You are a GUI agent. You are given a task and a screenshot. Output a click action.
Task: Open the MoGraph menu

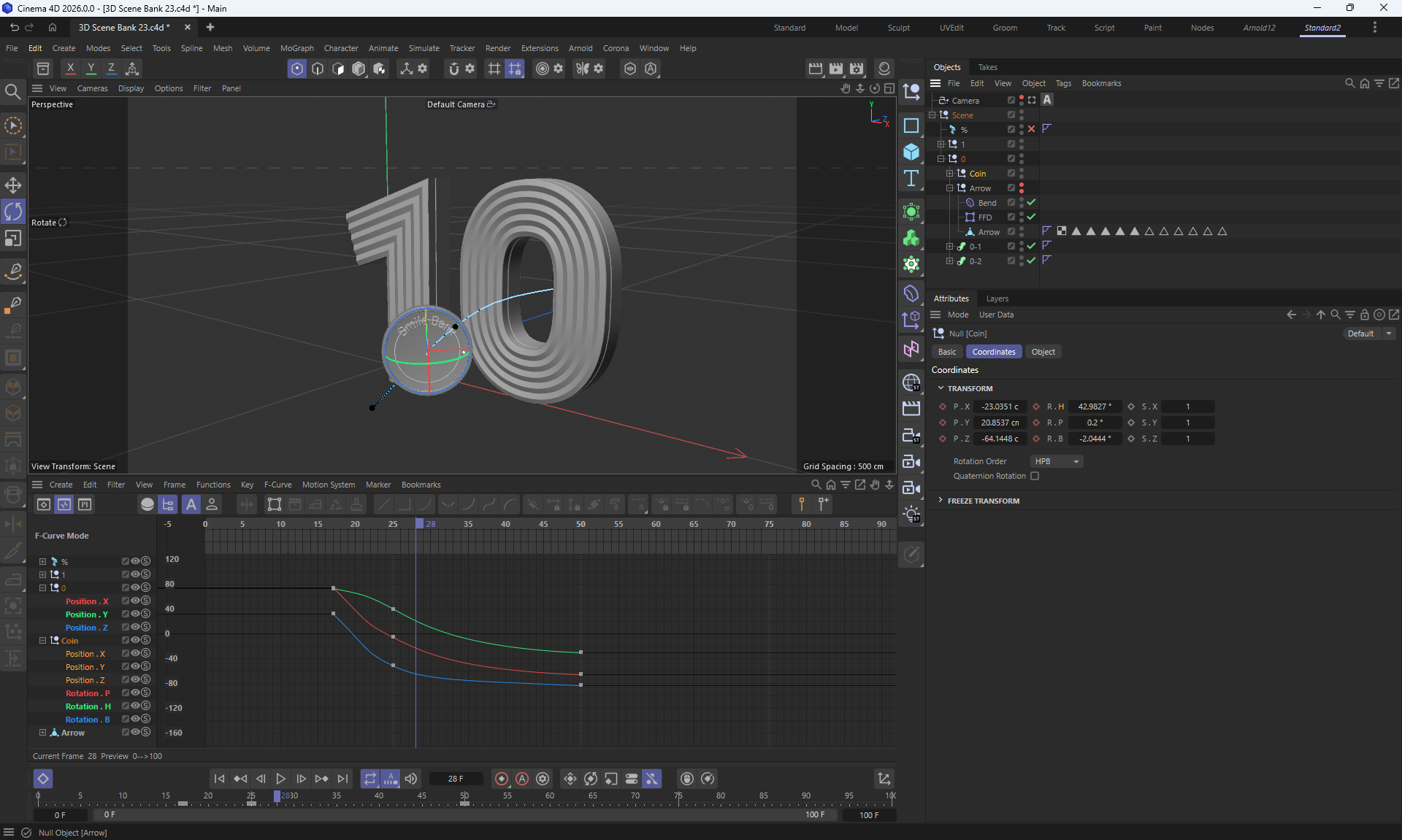[296, 48]
